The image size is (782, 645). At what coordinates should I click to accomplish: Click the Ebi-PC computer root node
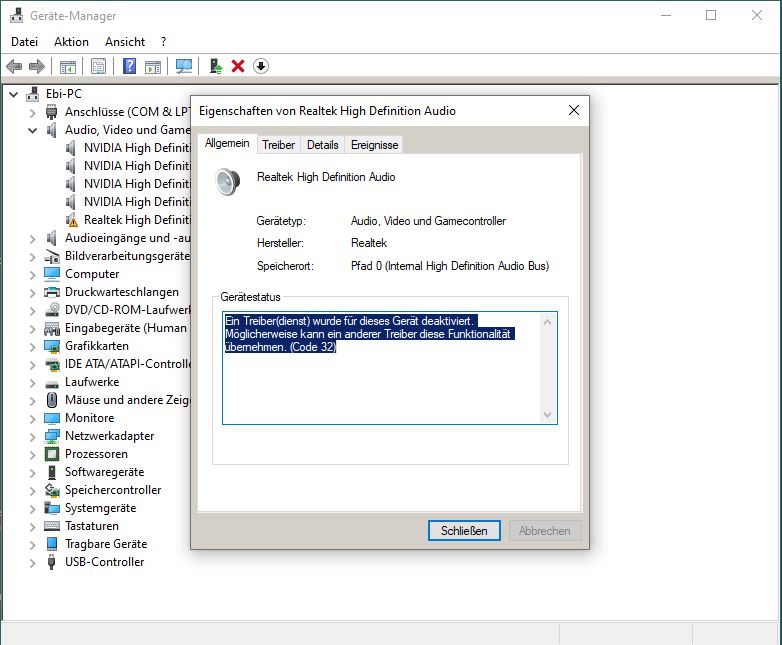(63, 94)
